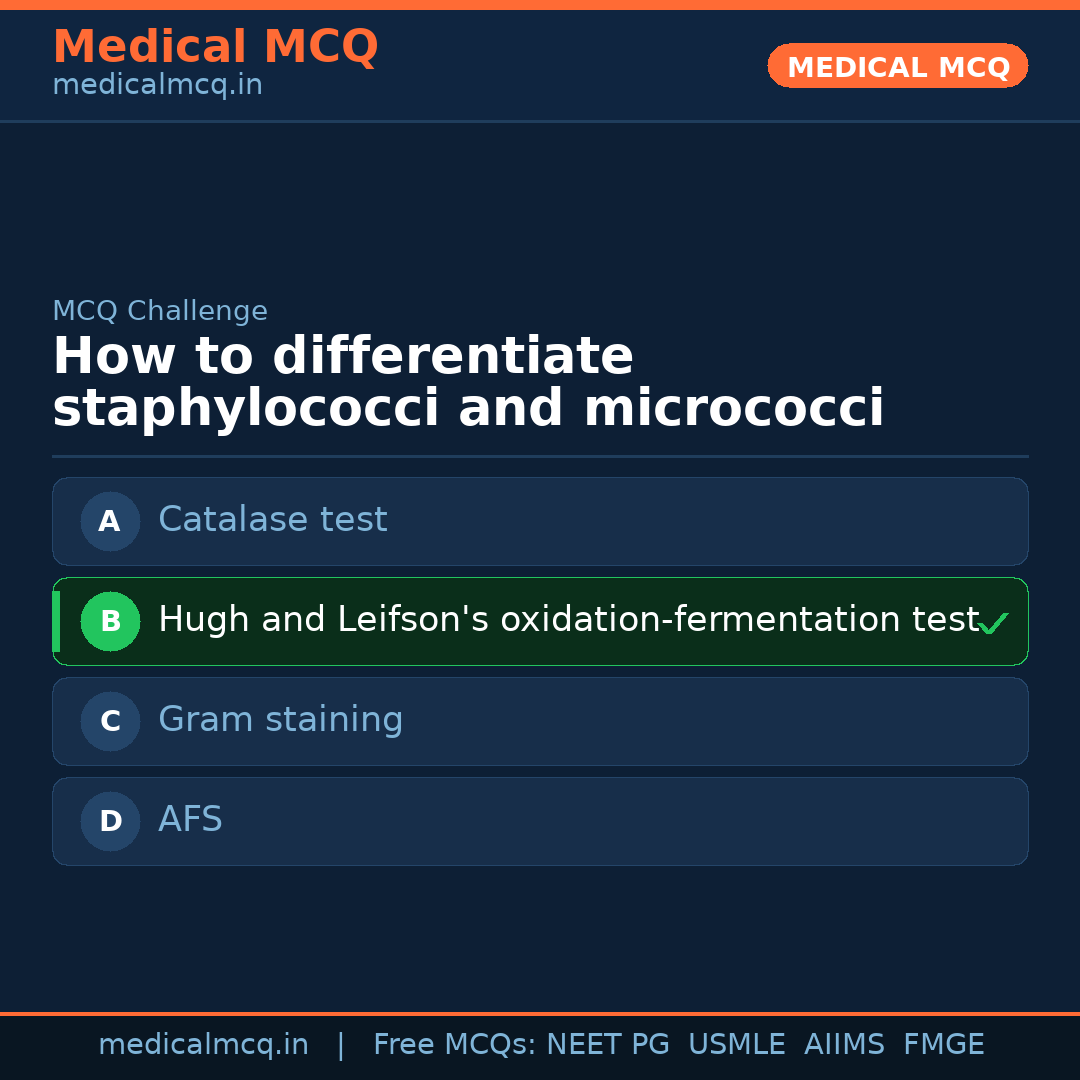Click the green accent bar on option B
Viewport: 1080px width, 1080px height.
56,621
